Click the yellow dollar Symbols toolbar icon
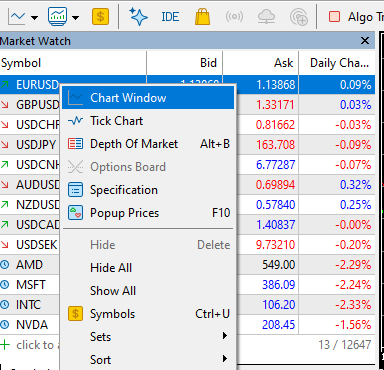Screen dimensions: 384x370 point(100,16)
